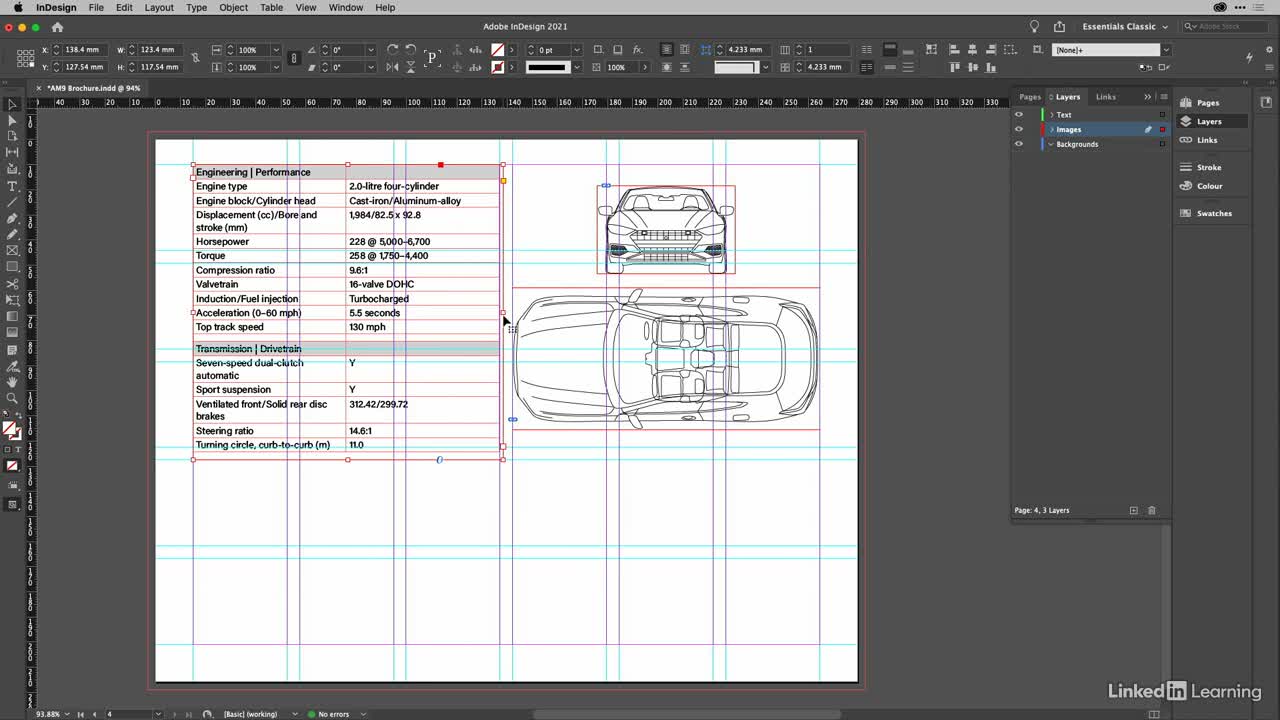Switch to the Links tab
1280x720 pixels.
tap(1105, 97)
